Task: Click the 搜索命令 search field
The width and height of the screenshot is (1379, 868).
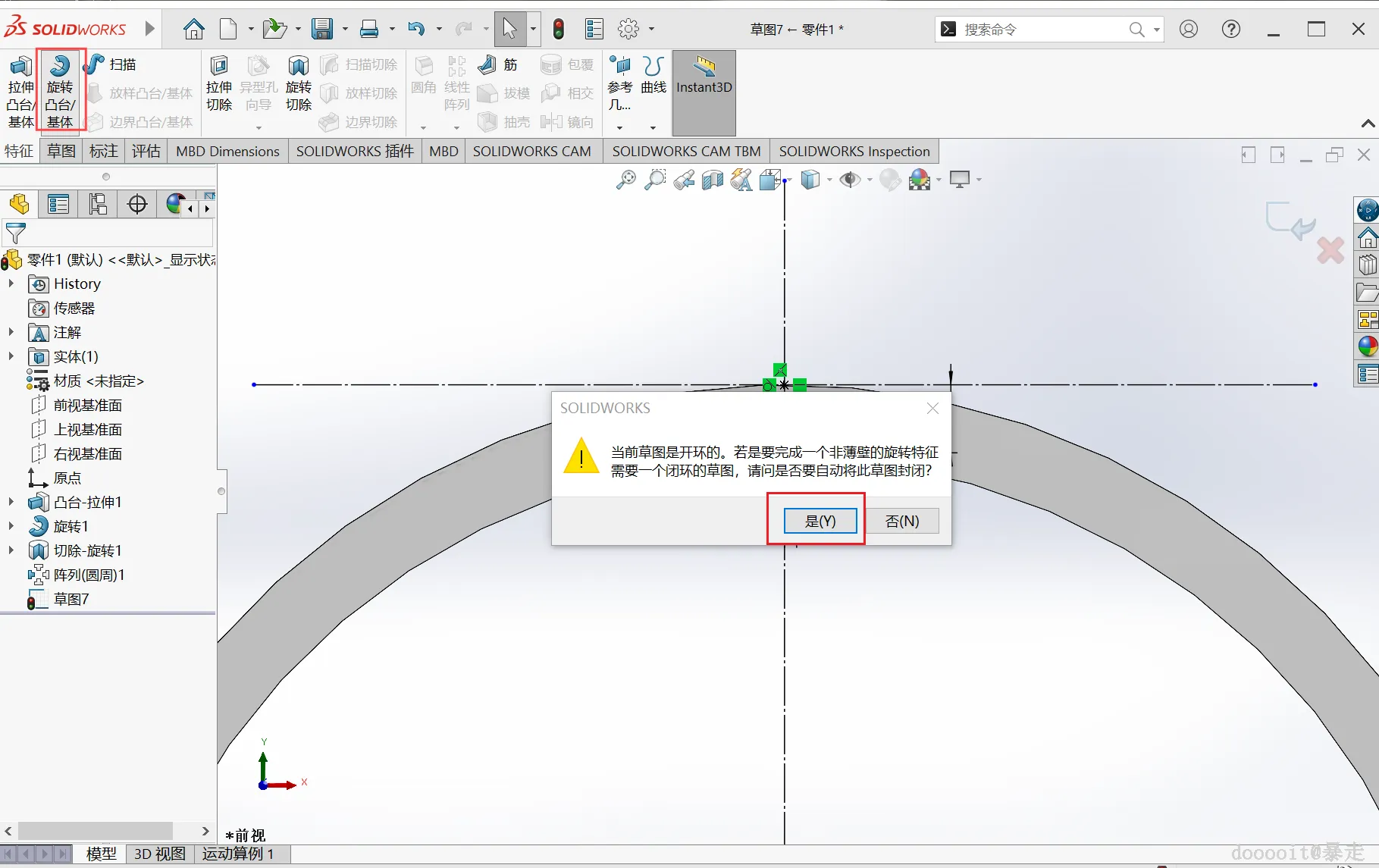Action: tap(1044, 29)
